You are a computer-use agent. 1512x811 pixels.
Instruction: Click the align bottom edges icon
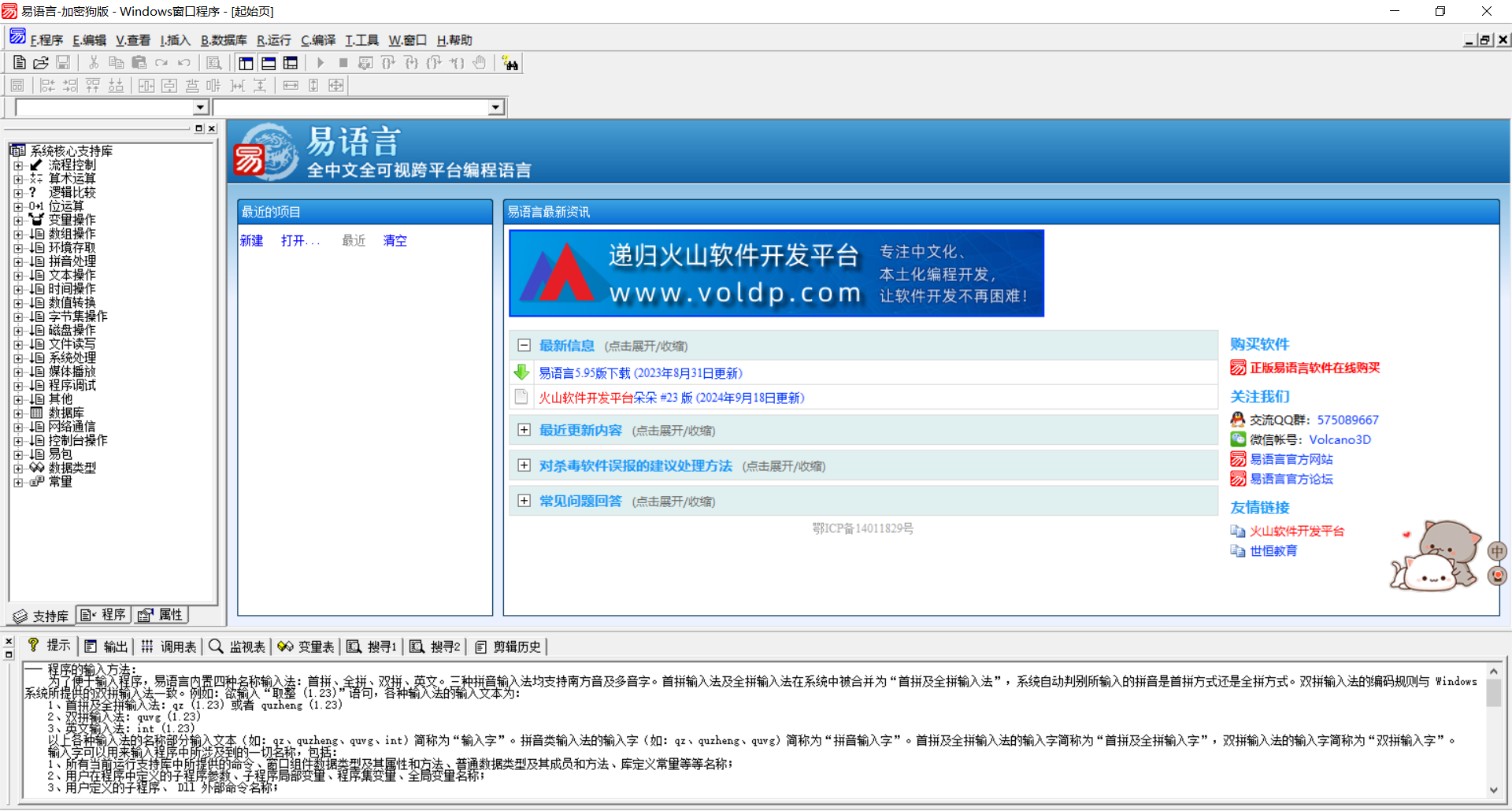(116, 85)
